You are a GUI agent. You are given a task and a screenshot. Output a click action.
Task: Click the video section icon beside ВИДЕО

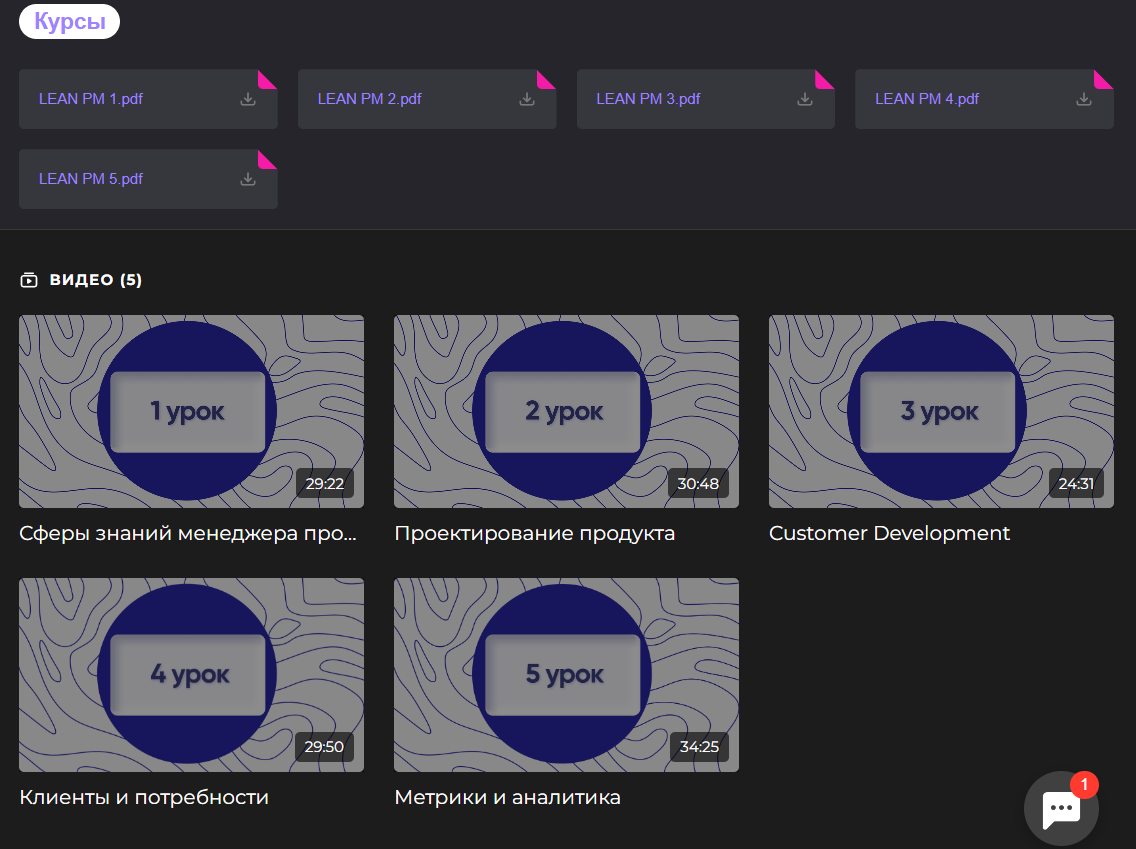point(29,280)
